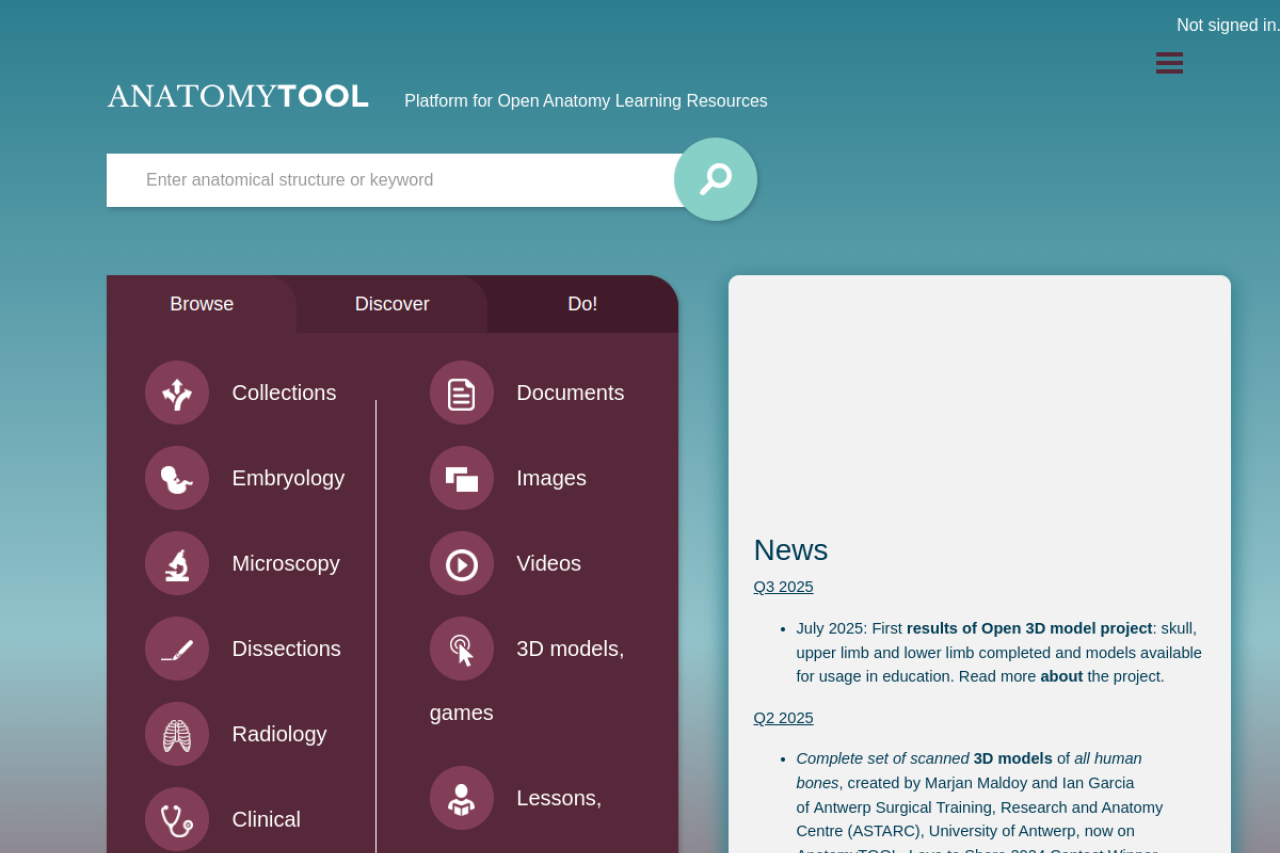
Task: Click the Clinical stethoscope icon
Action: pos(177,819)
